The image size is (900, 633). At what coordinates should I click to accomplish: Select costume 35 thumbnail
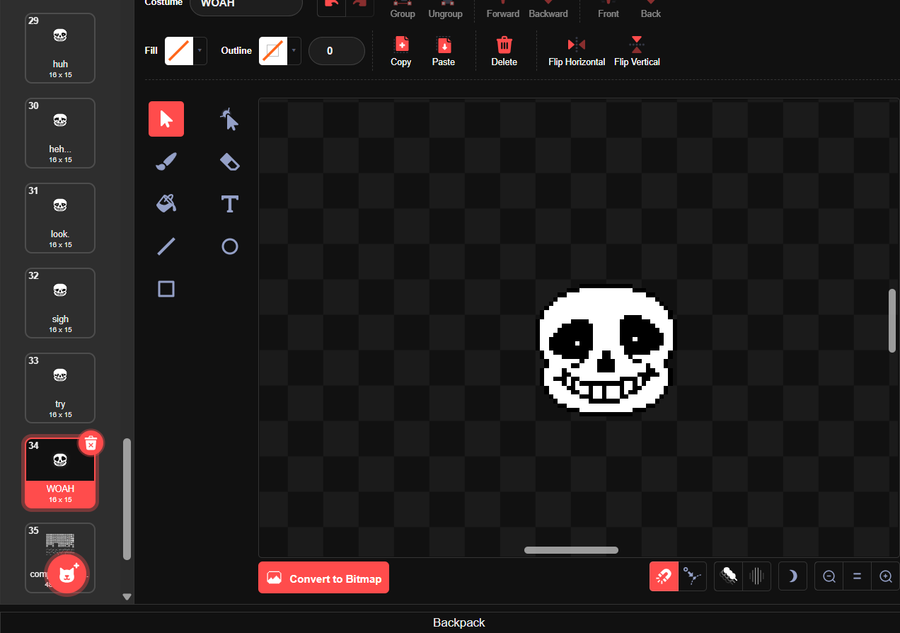[x=60, y=543]
